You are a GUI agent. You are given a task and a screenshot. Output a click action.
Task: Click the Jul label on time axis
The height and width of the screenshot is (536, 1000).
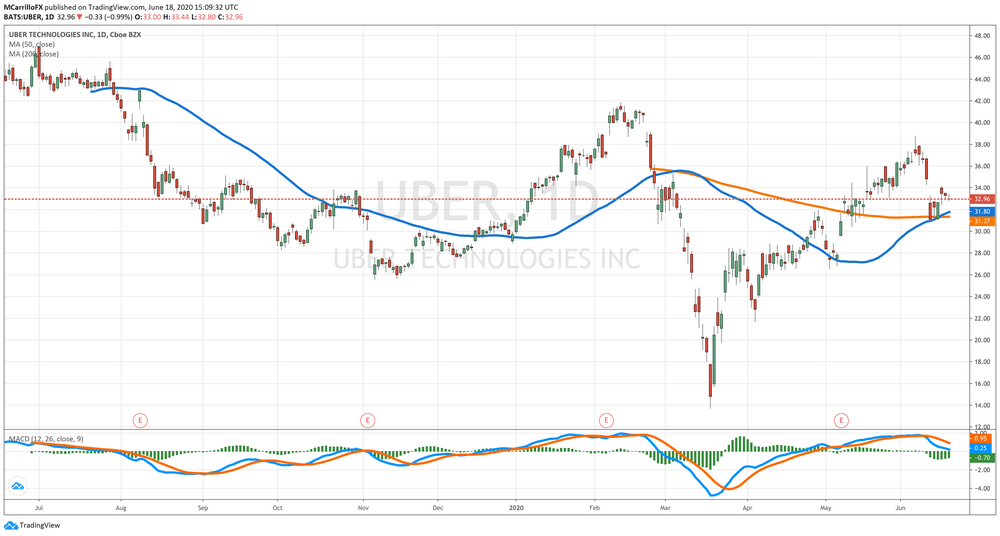click(x=39, y=508)
